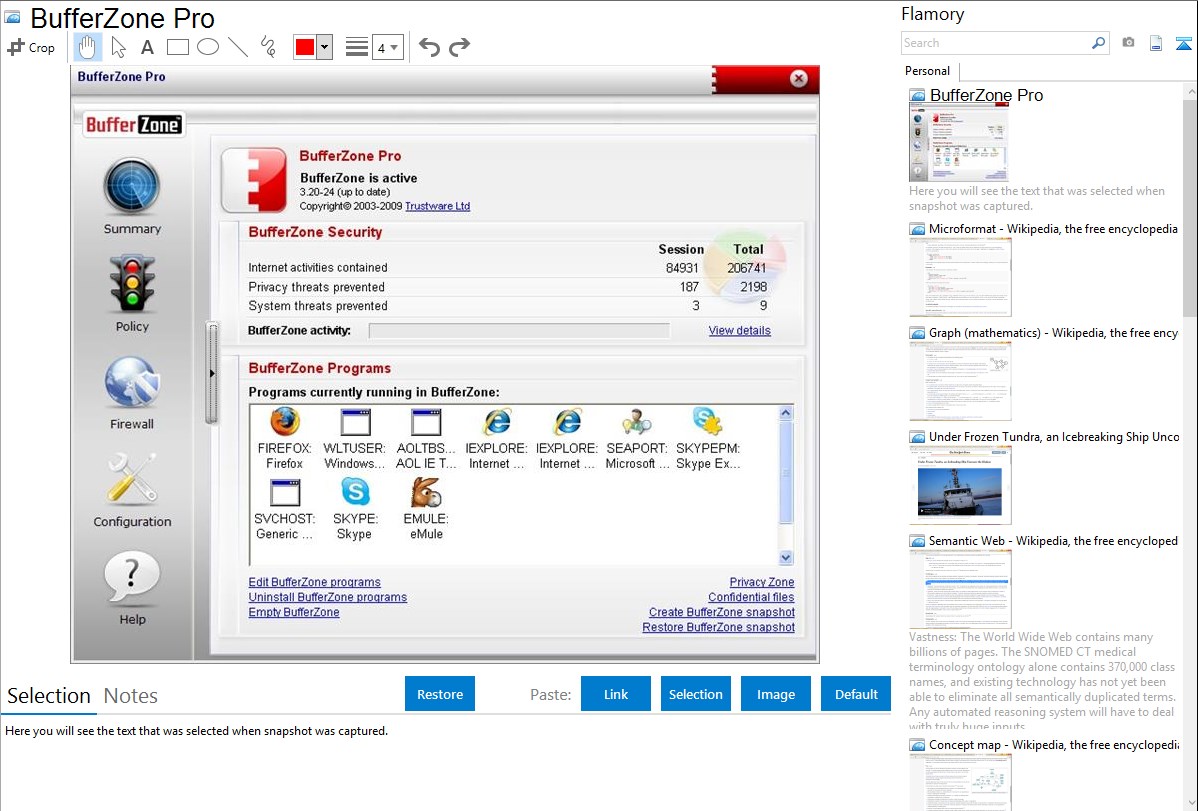This screenshot has width=1198, height=811.
Task: Open the Summary section in BufferZone sidebar
Action: pos(132,196)
